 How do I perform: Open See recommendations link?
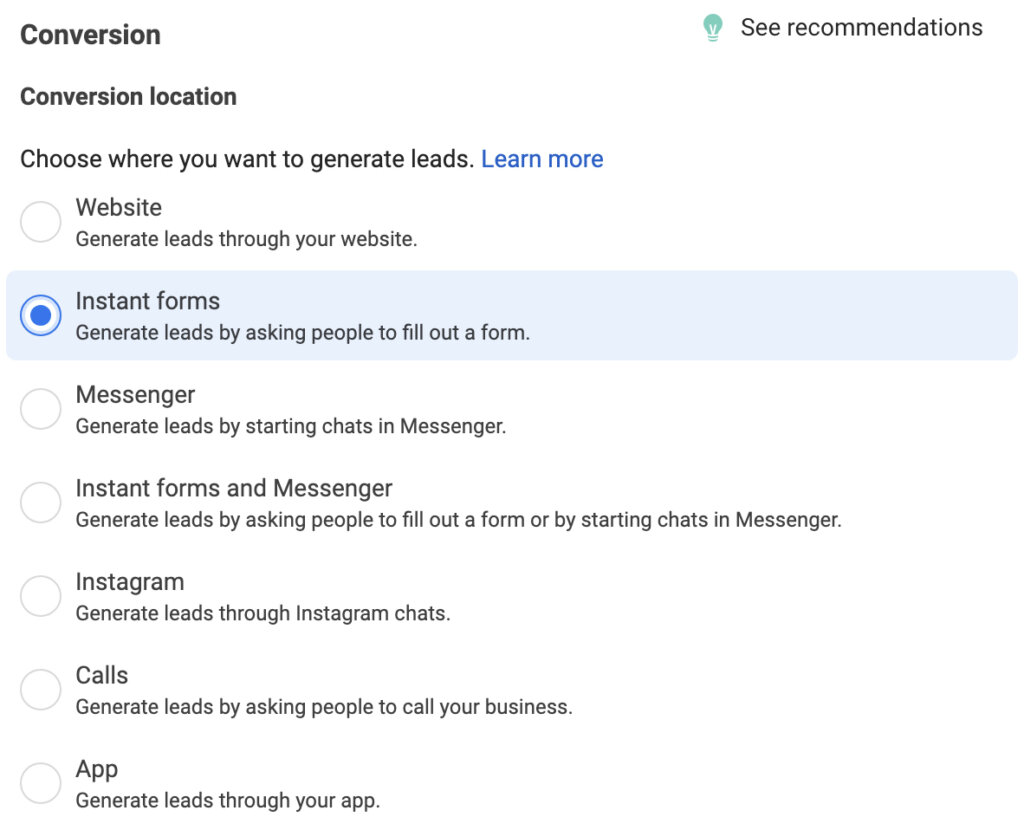(861, 28)
